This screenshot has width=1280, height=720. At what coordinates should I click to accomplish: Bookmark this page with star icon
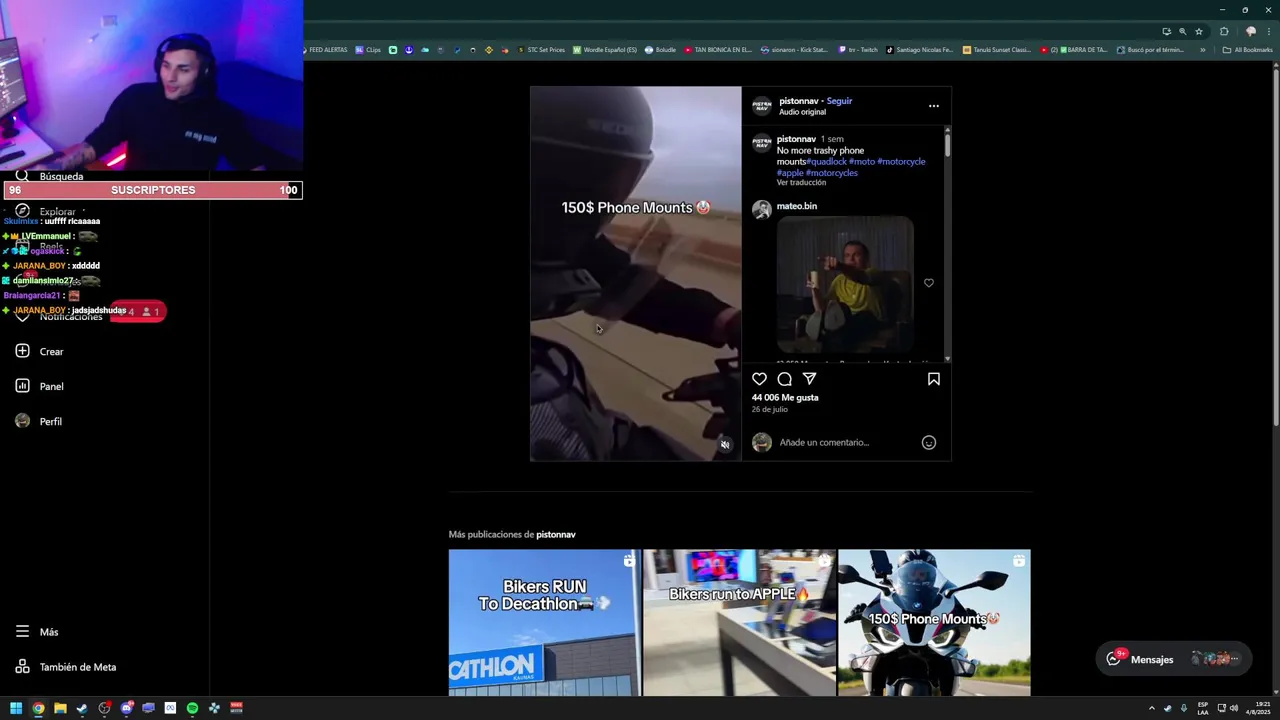1199,31
